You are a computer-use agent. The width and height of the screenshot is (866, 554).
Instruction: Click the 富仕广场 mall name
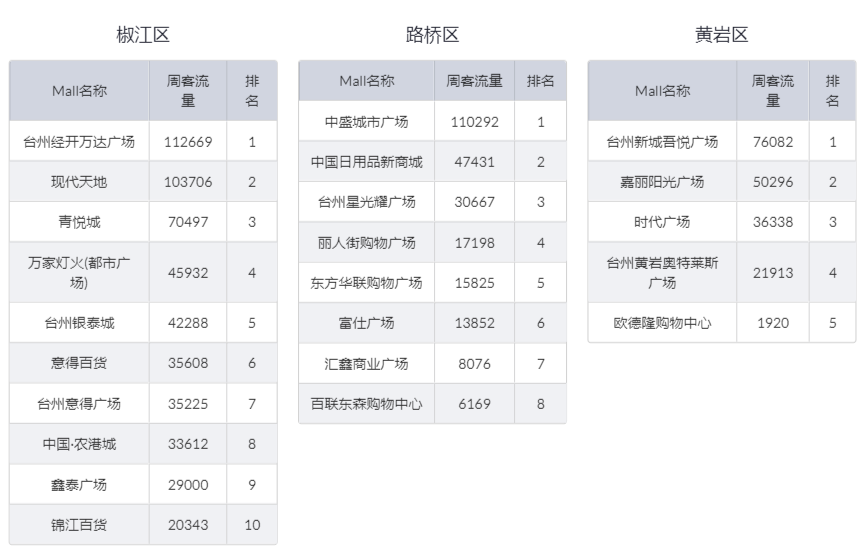click(x=367, y=323)
